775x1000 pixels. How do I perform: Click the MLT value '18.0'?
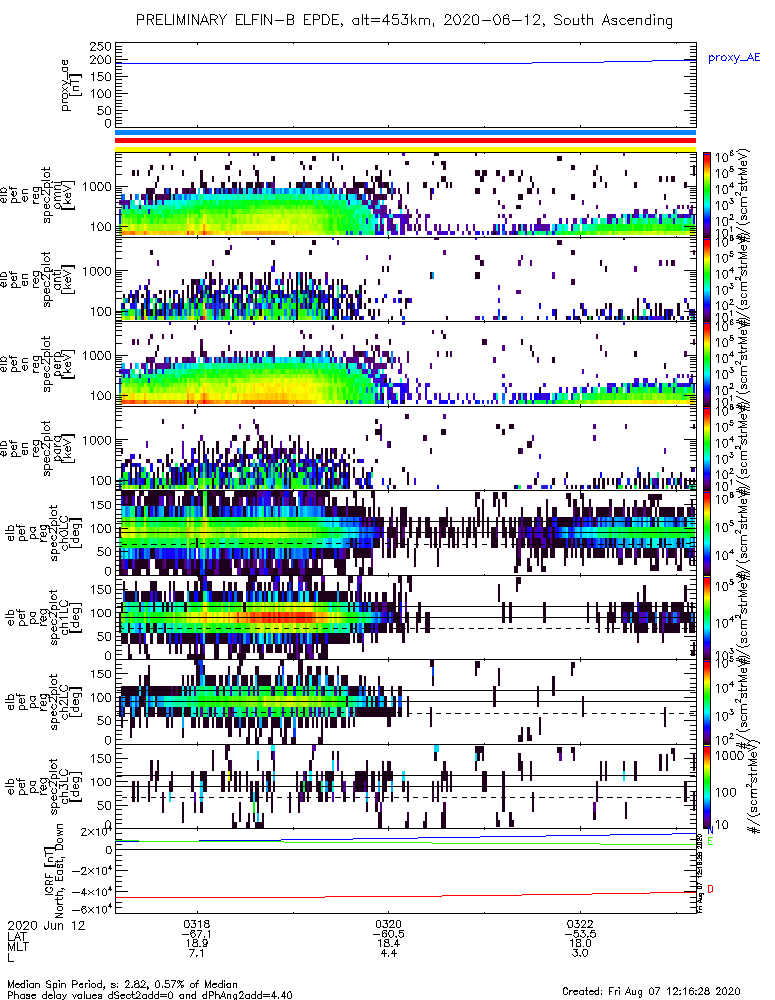click(x=580, y=943)
